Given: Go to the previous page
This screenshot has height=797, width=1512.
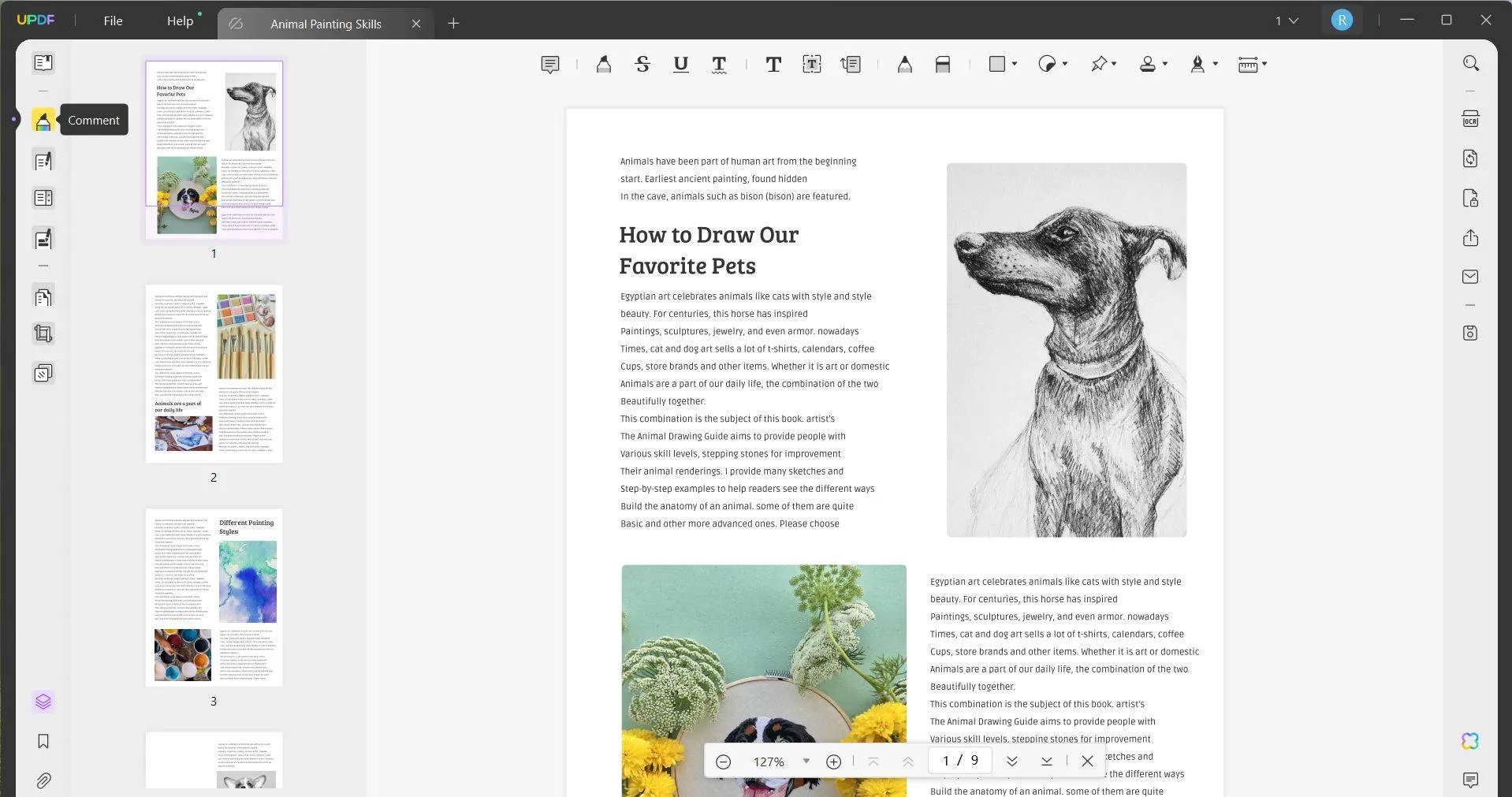Looking at the screenshot, I should point(907,762).
